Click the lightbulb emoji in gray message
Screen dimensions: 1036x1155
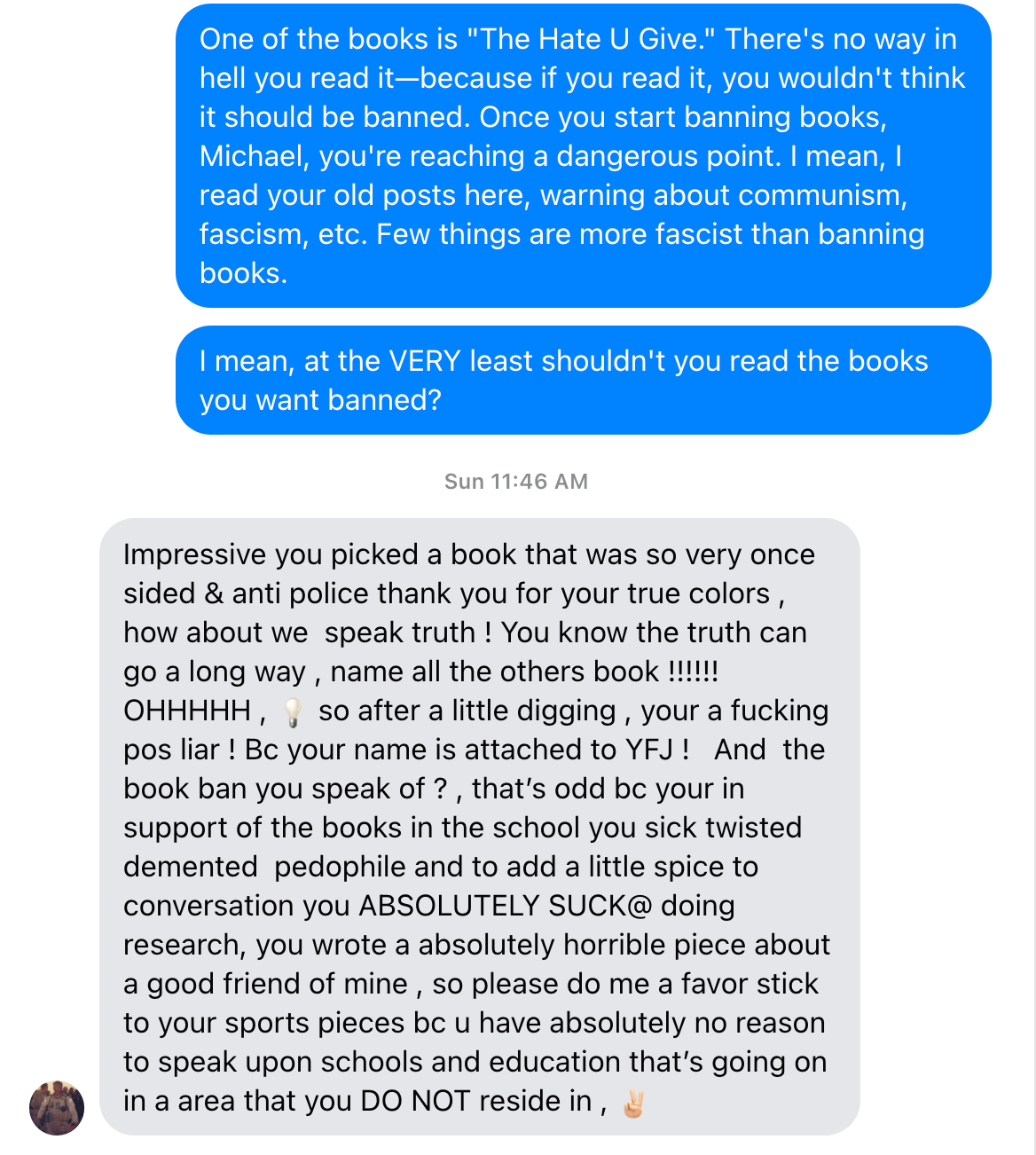pos(292,711)
